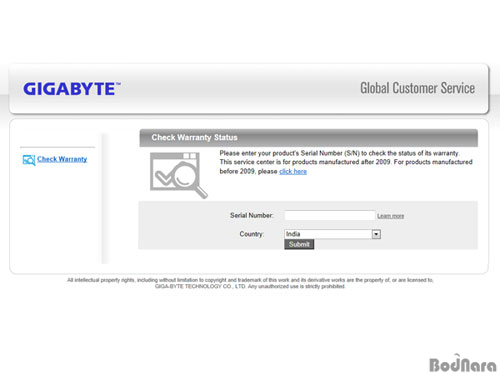Open the Country dropdown showing India

click(332, 234)
